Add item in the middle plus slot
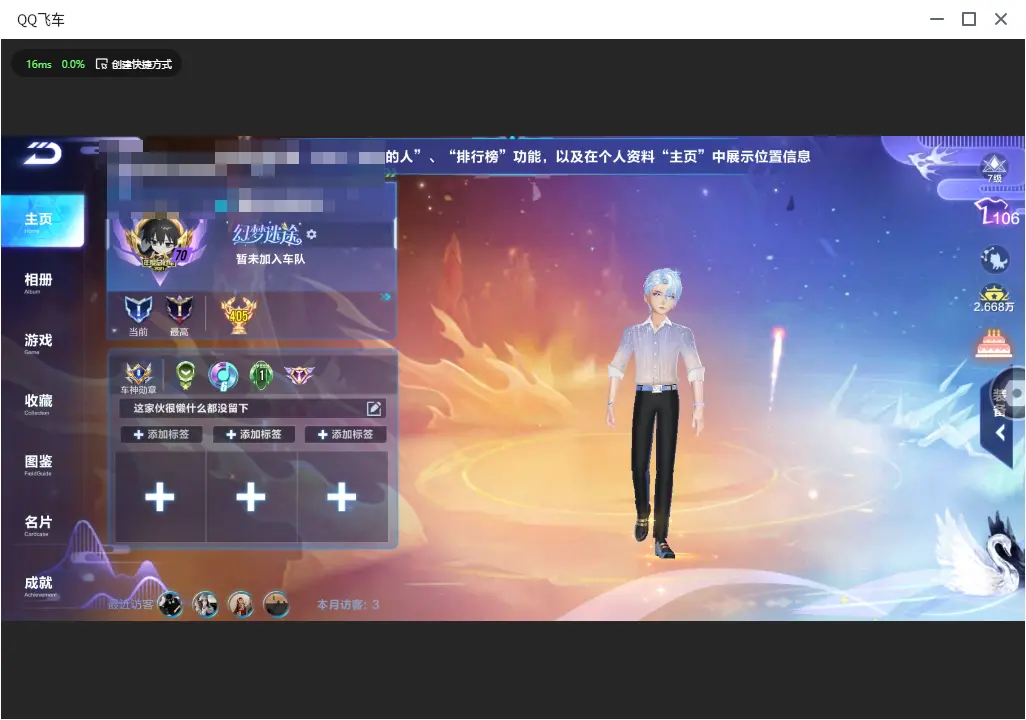Image resolution: width=1026 pixels, height=720 pixels. tap(251, 497)
